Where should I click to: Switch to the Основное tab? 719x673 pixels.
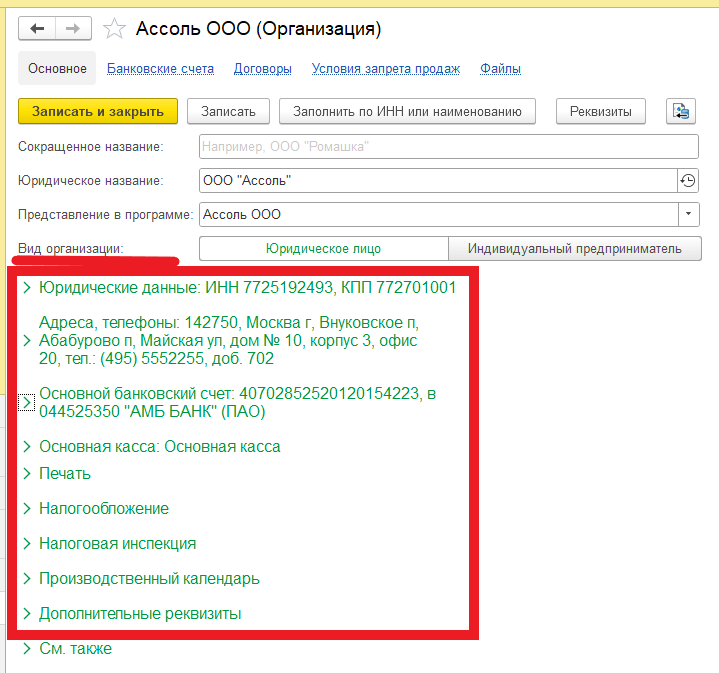[57, 68]
